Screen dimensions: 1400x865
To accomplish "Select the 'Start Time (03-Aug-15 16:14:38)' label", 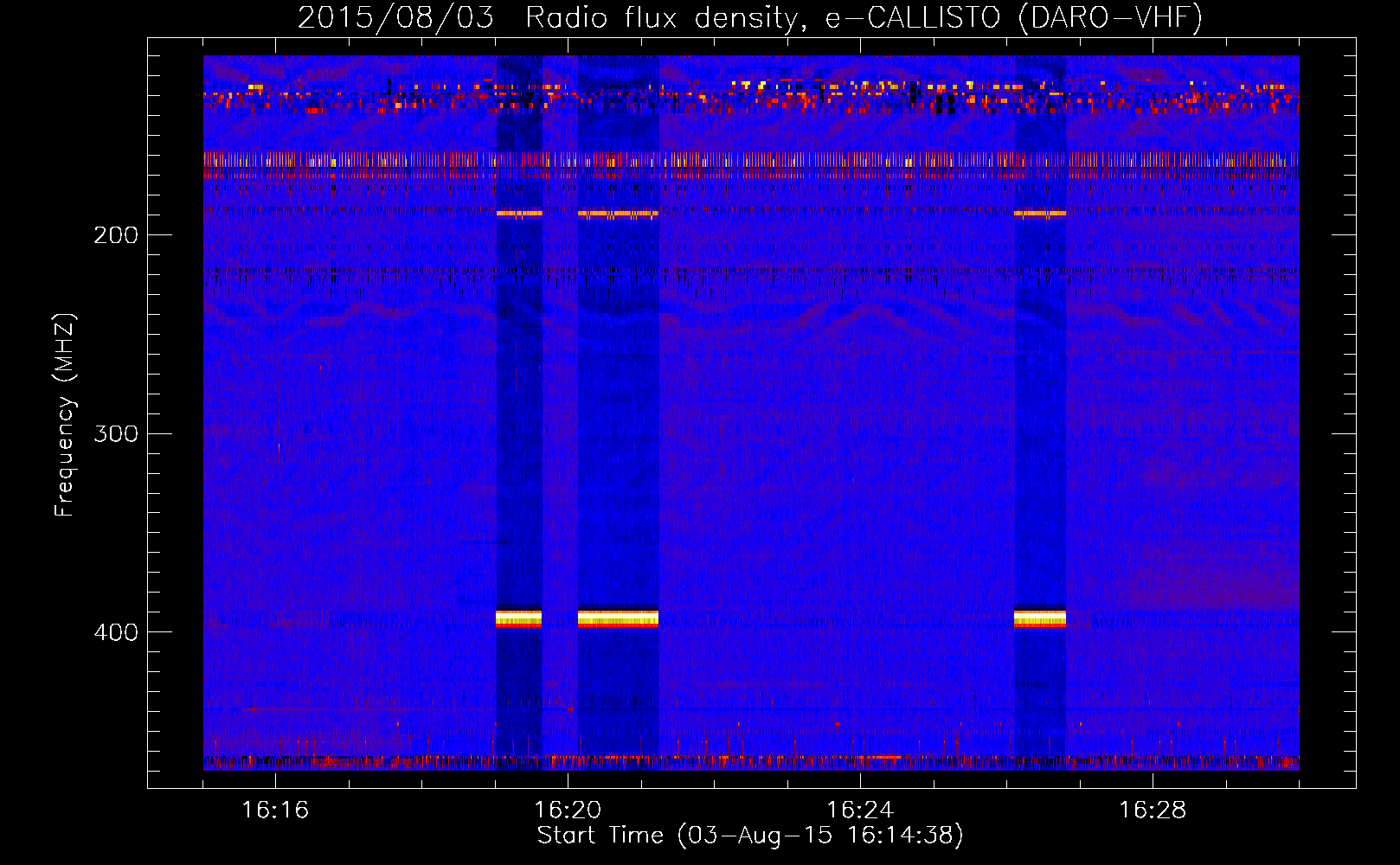I will [750, 836].
